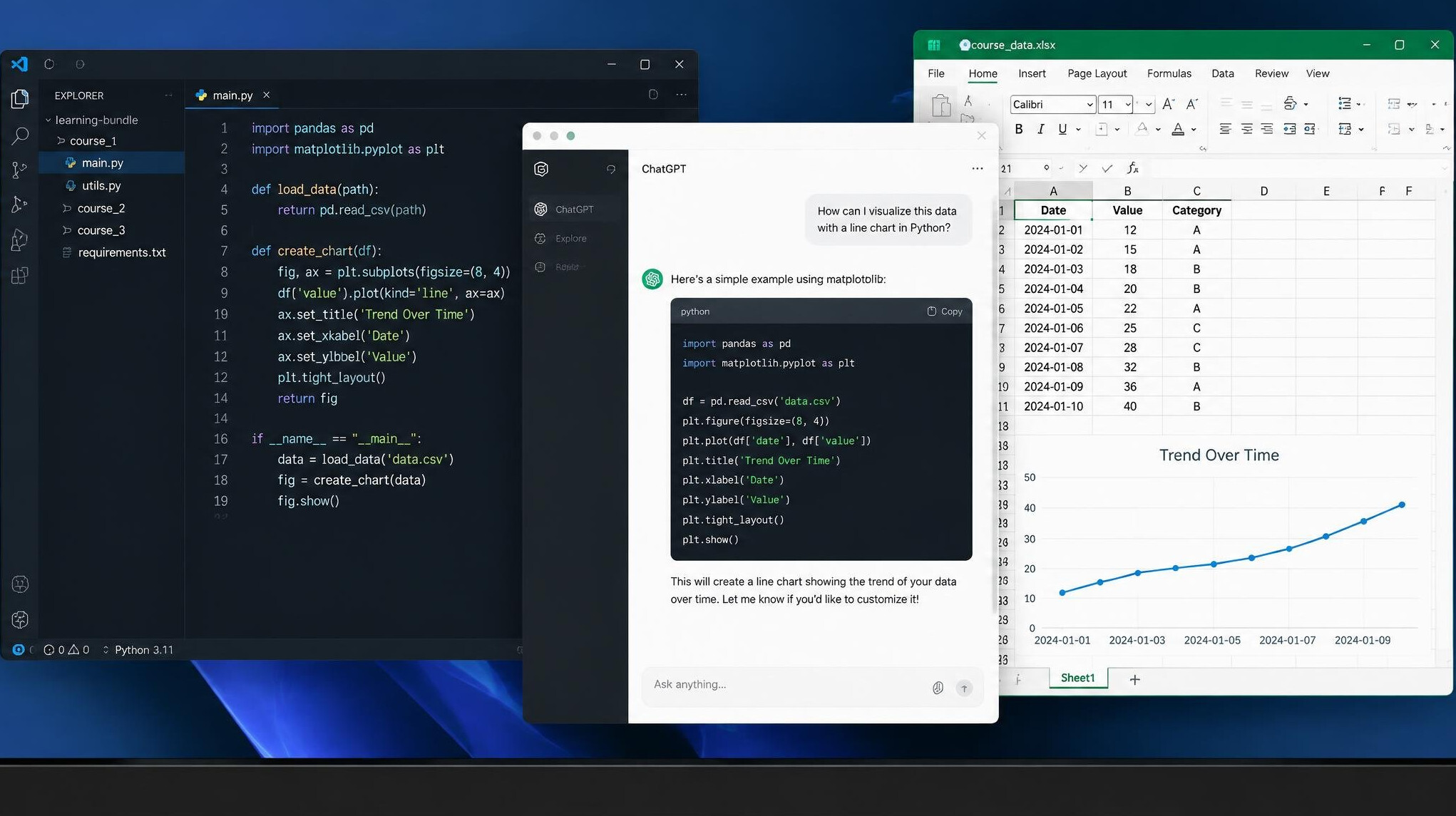Select the main.py editor tab
This screenshot has height=816, width=1456.
232,95
